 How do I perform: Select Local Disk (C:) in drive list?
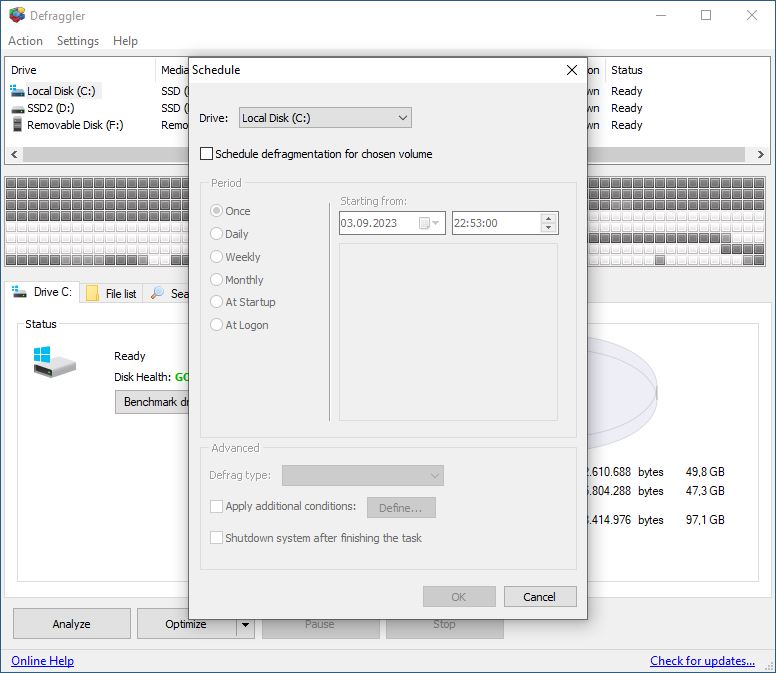click(61, 91)
